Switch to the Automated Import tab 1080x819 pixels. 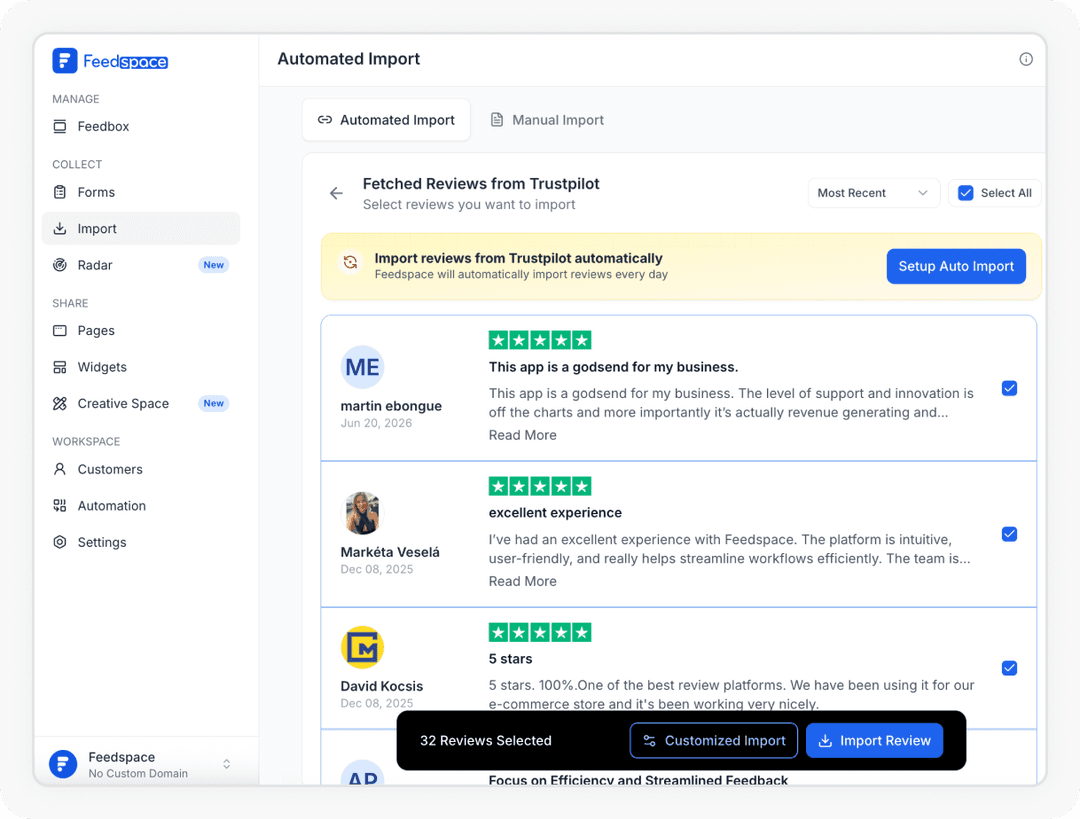click(x=386, y=120)
